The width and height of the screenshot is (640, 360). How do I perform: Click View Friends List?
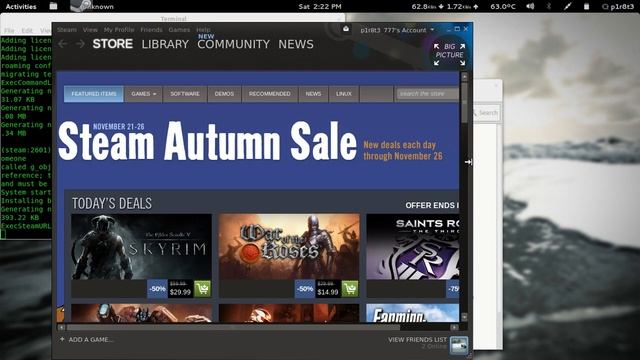click(x=417, y=340)
